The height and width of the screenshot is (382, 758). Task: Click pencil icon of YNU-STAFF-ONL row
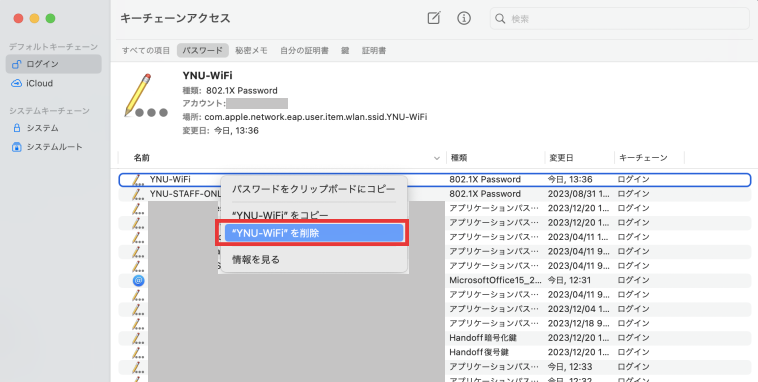click(138, 194)
